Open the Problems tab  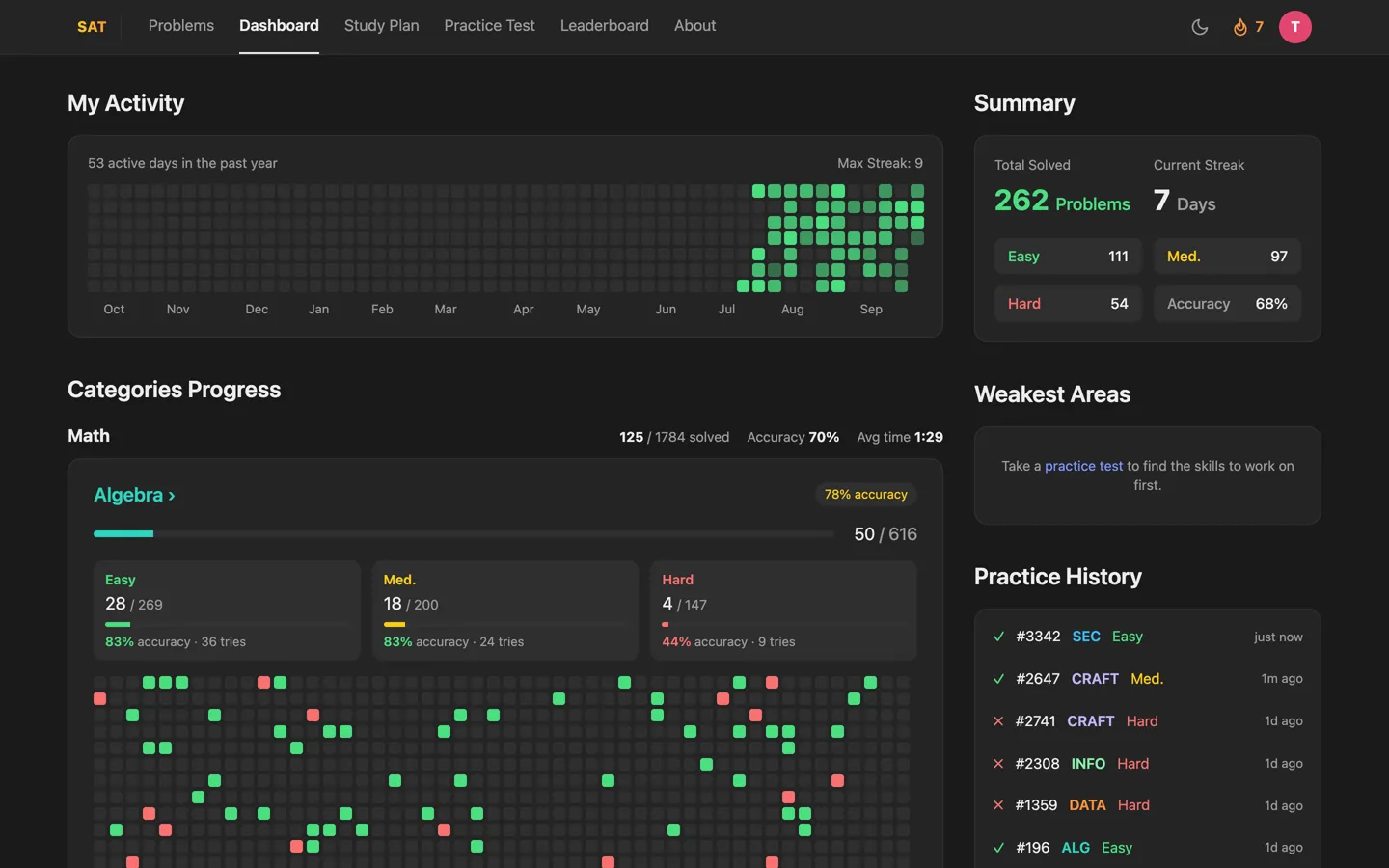tap(181, 26)
